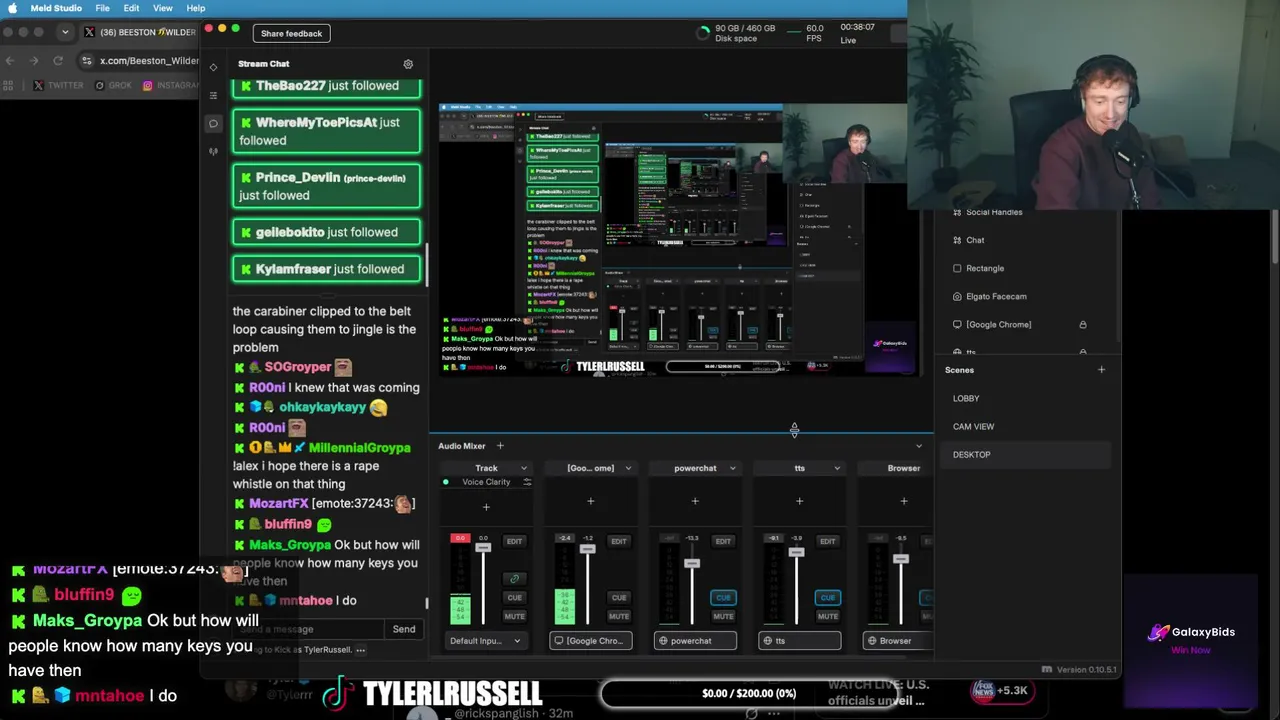
Task: Add a new audio track in Audio Mixer
Action: pyautogui.click(x=500, y=446)
